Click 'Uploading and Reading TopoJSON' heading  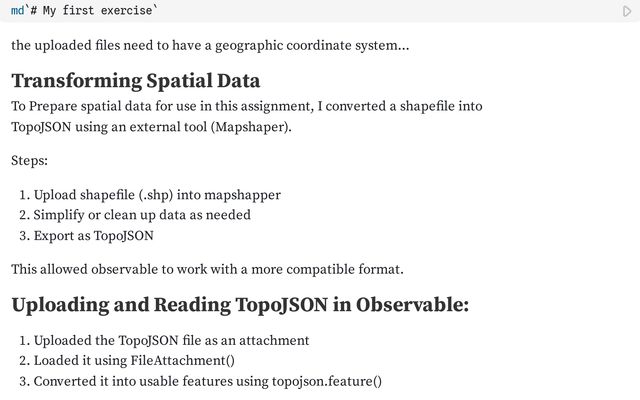pos(239,305)
